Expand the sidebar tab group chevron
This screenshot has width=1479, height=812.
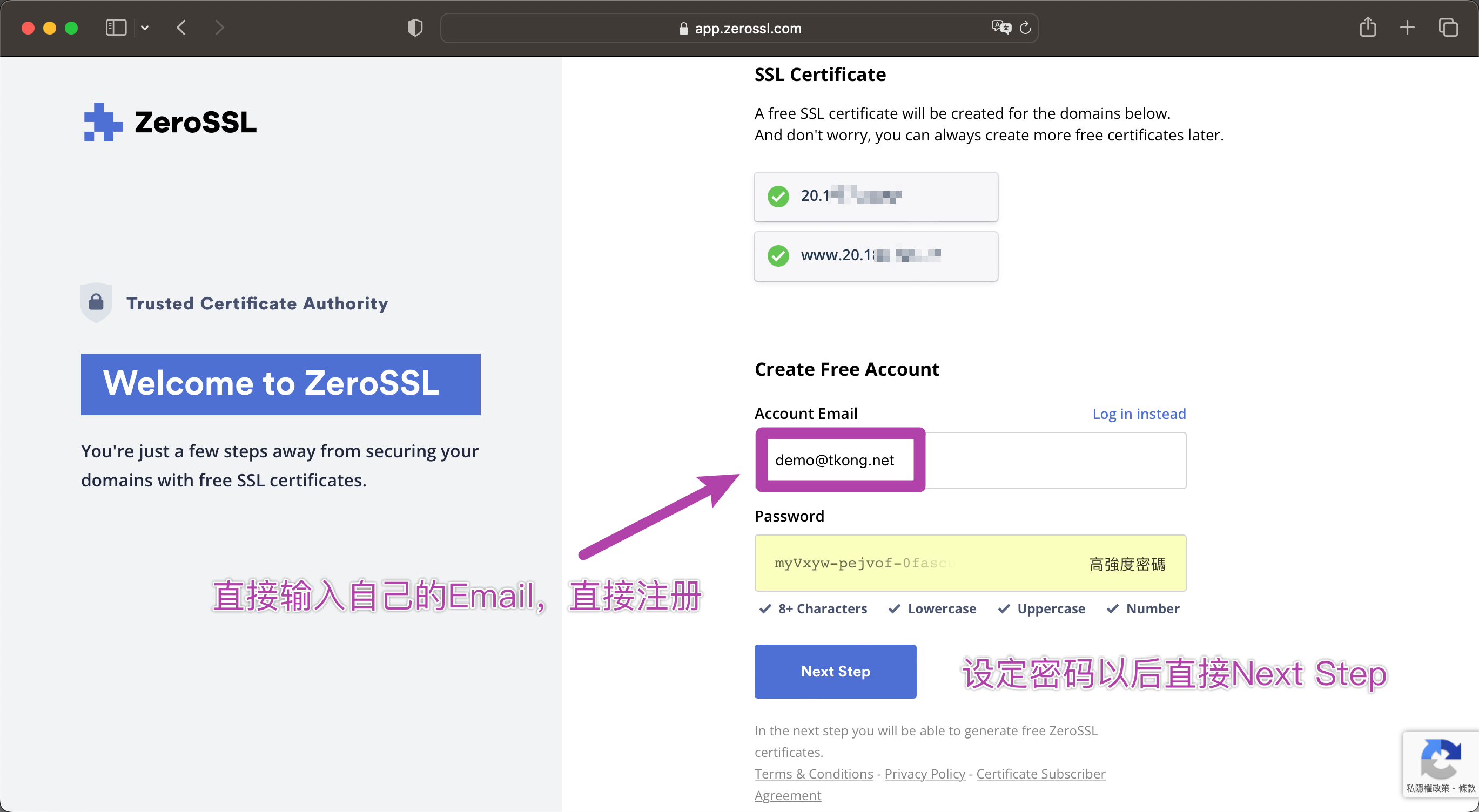tap(145, 28)
